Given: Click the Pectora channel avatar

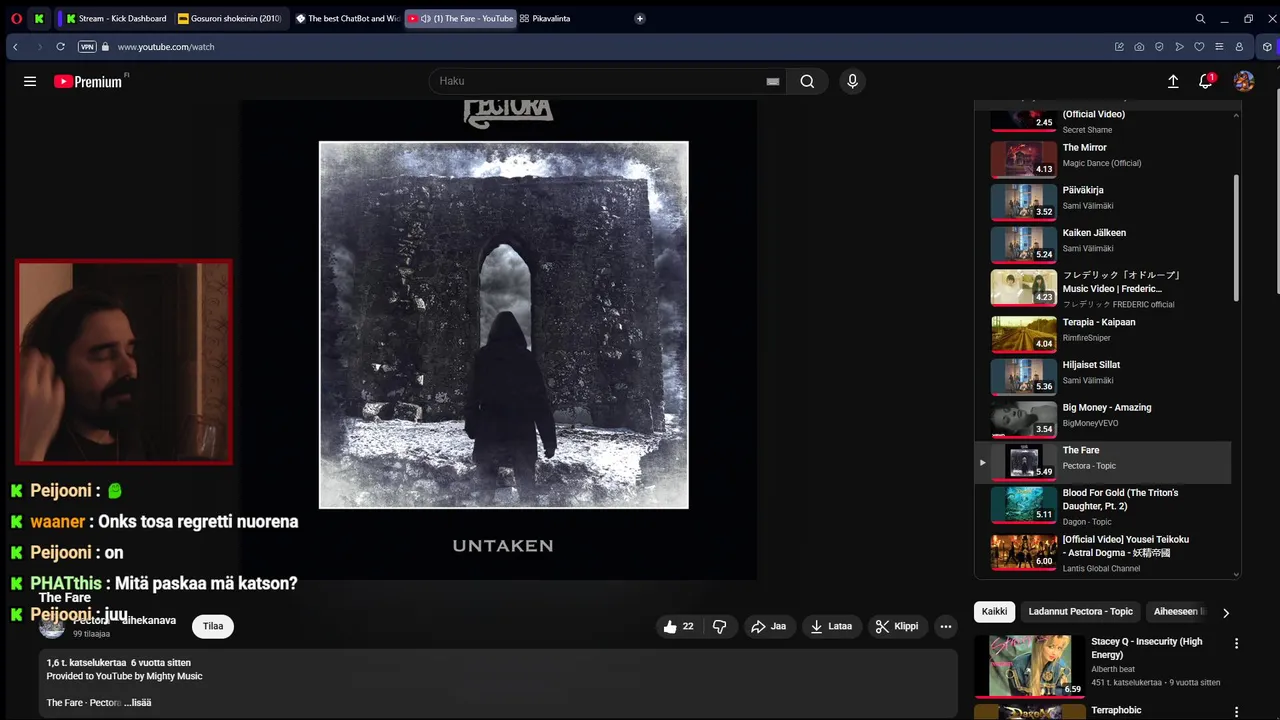Looking at the screenshot, I should pos(52,626).
